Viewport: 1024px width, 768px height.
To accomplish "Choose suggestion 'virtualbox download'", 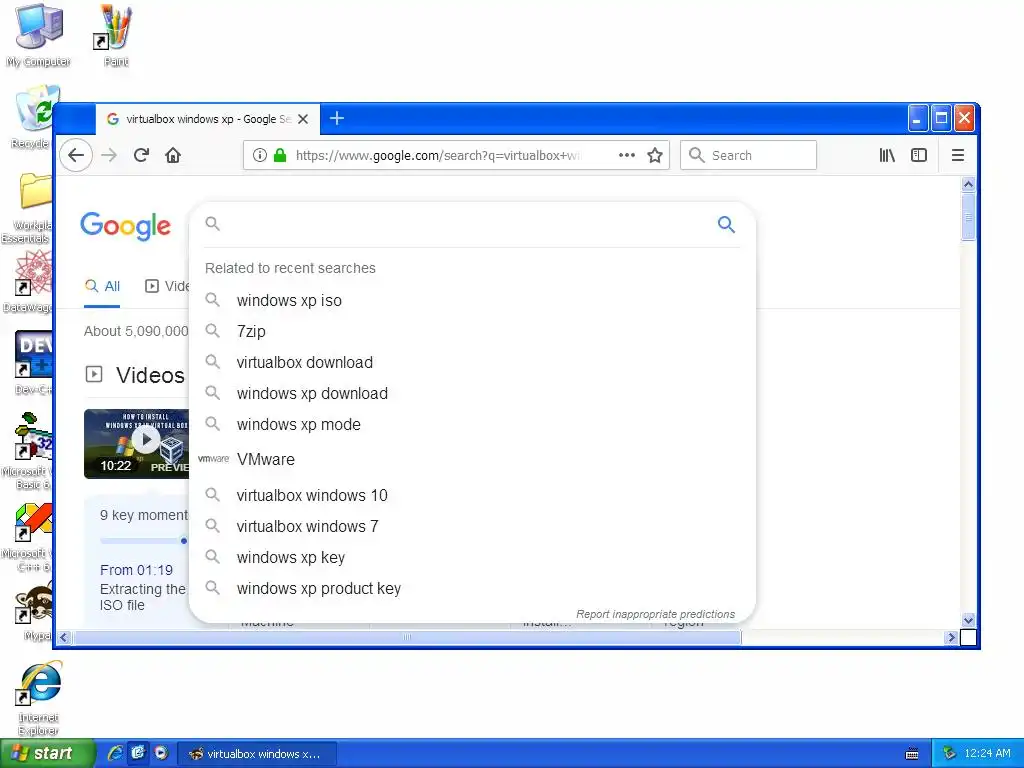I will (x=472, y=362).
